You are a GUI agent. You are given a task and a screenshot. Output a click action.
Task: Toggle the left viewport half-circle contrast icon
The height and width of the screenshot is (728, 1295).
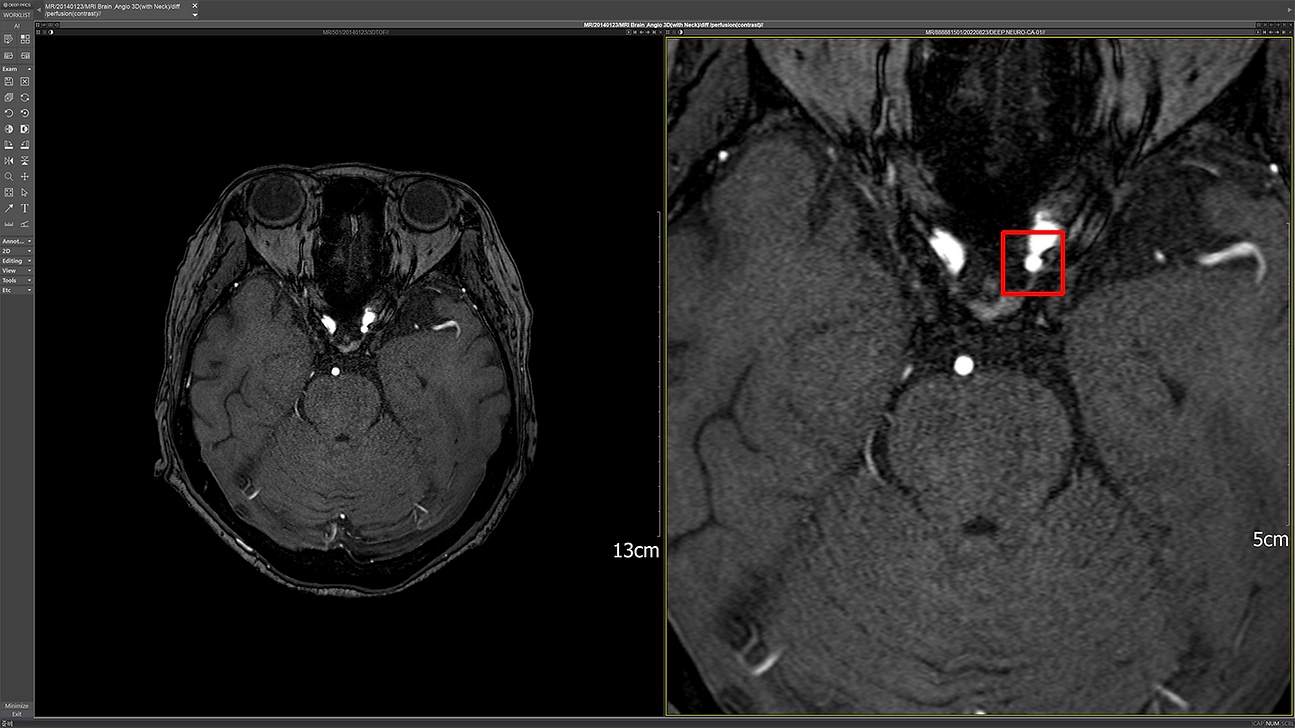[x=51, y=32]
